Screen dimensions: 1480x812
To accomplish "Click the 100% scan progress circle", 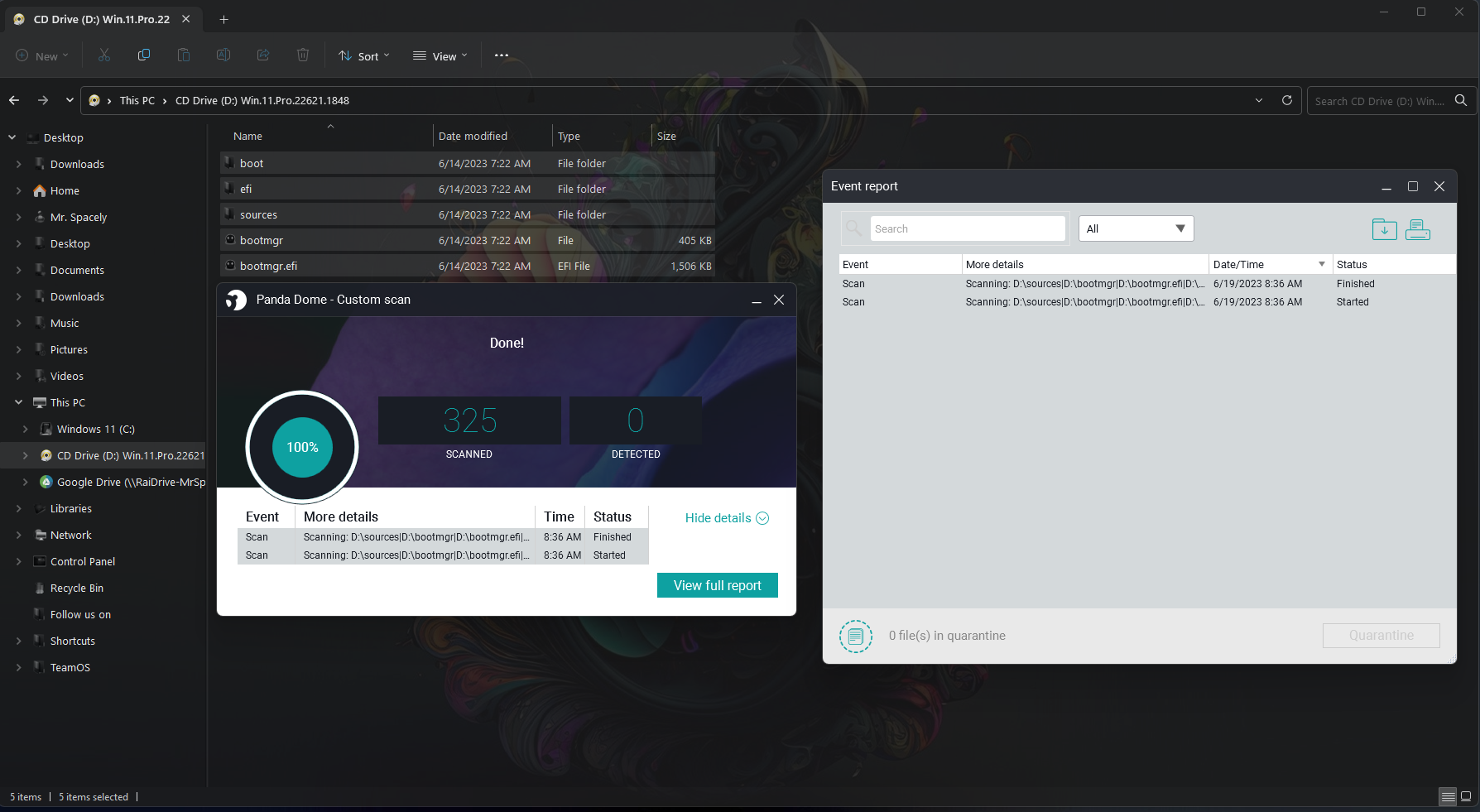I will (x=302, y=447).
